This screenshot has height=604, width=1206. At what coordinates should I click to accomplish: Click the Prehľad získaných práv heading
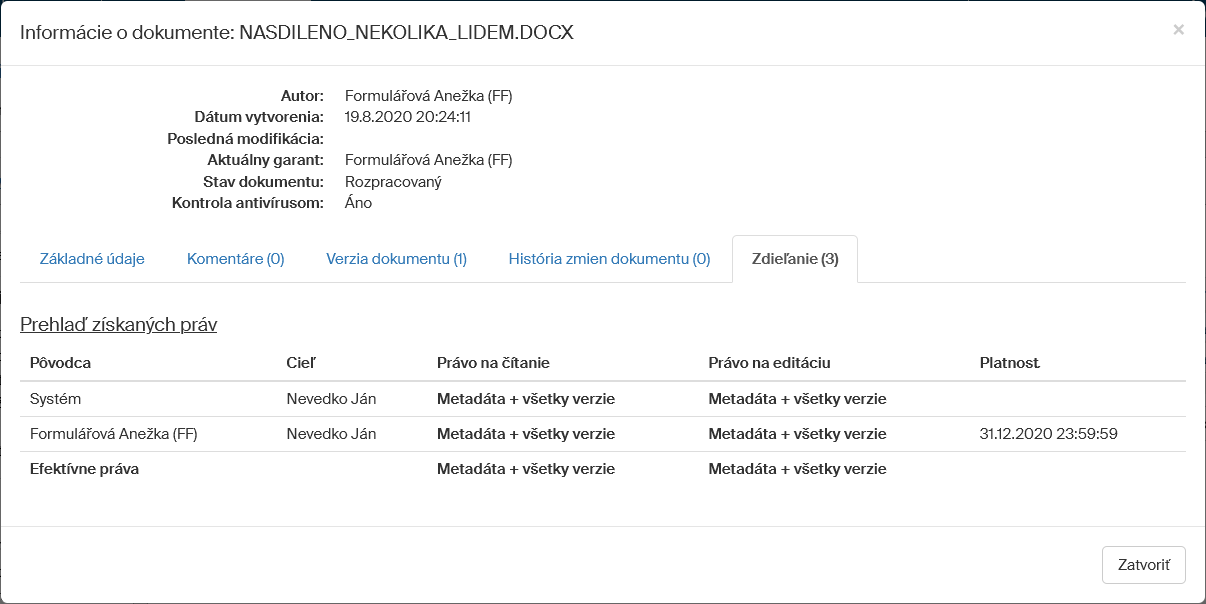tap(118, 325)
